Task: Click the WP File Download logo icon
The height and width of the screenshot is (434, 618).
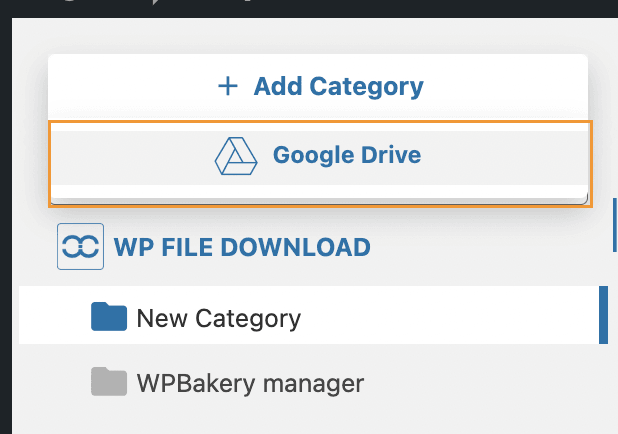Action: [80, 247]
